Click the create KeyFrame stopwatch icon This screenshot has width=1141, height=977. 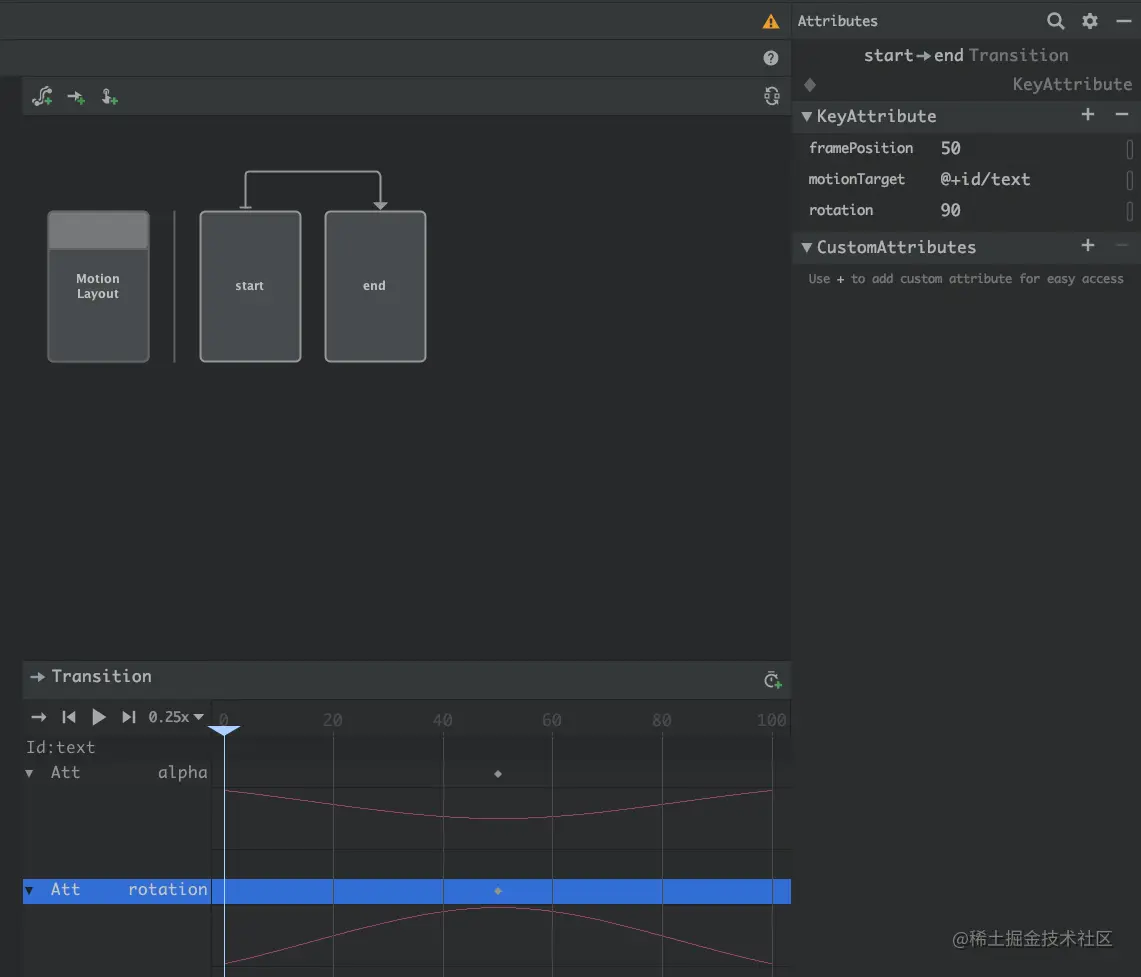[x=772, y=679]
